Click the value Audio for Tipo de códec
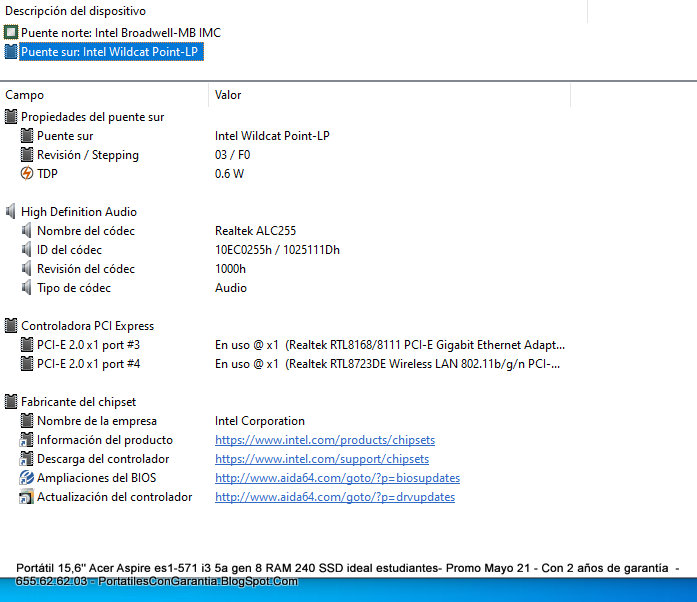Image resolution: width=697 pixels, height=602 pixels. (x=231, y=288)
